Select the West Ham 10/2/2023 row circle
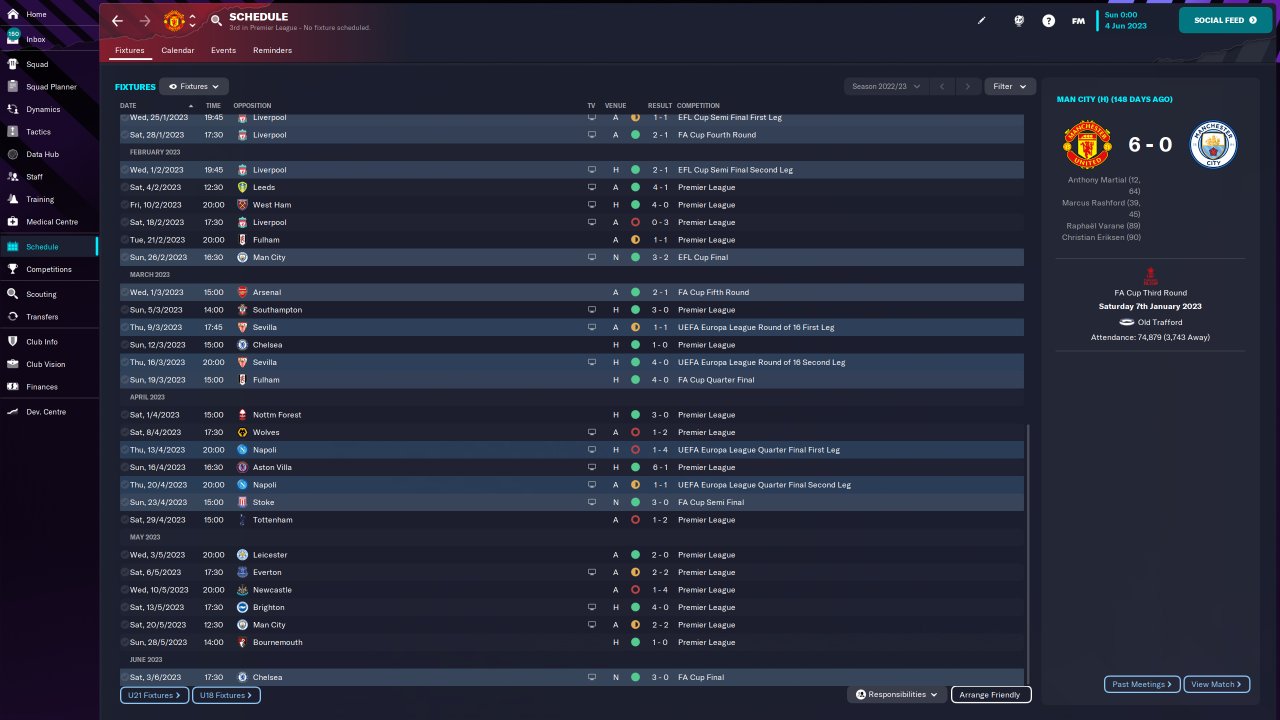The image size is (1280, 720). (x=125, y=205)
